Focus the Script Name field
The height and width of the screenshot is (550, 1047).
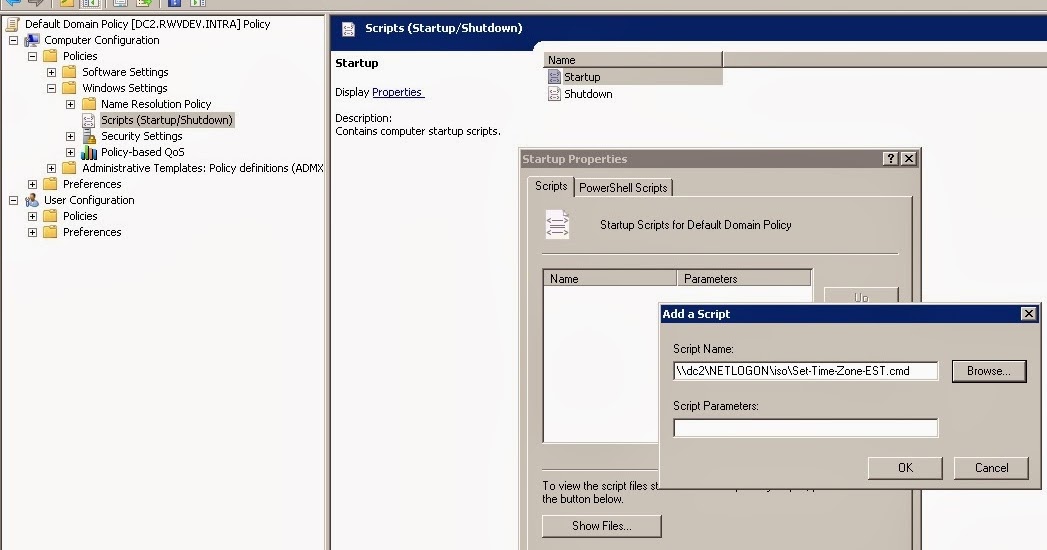click(805, 371)
